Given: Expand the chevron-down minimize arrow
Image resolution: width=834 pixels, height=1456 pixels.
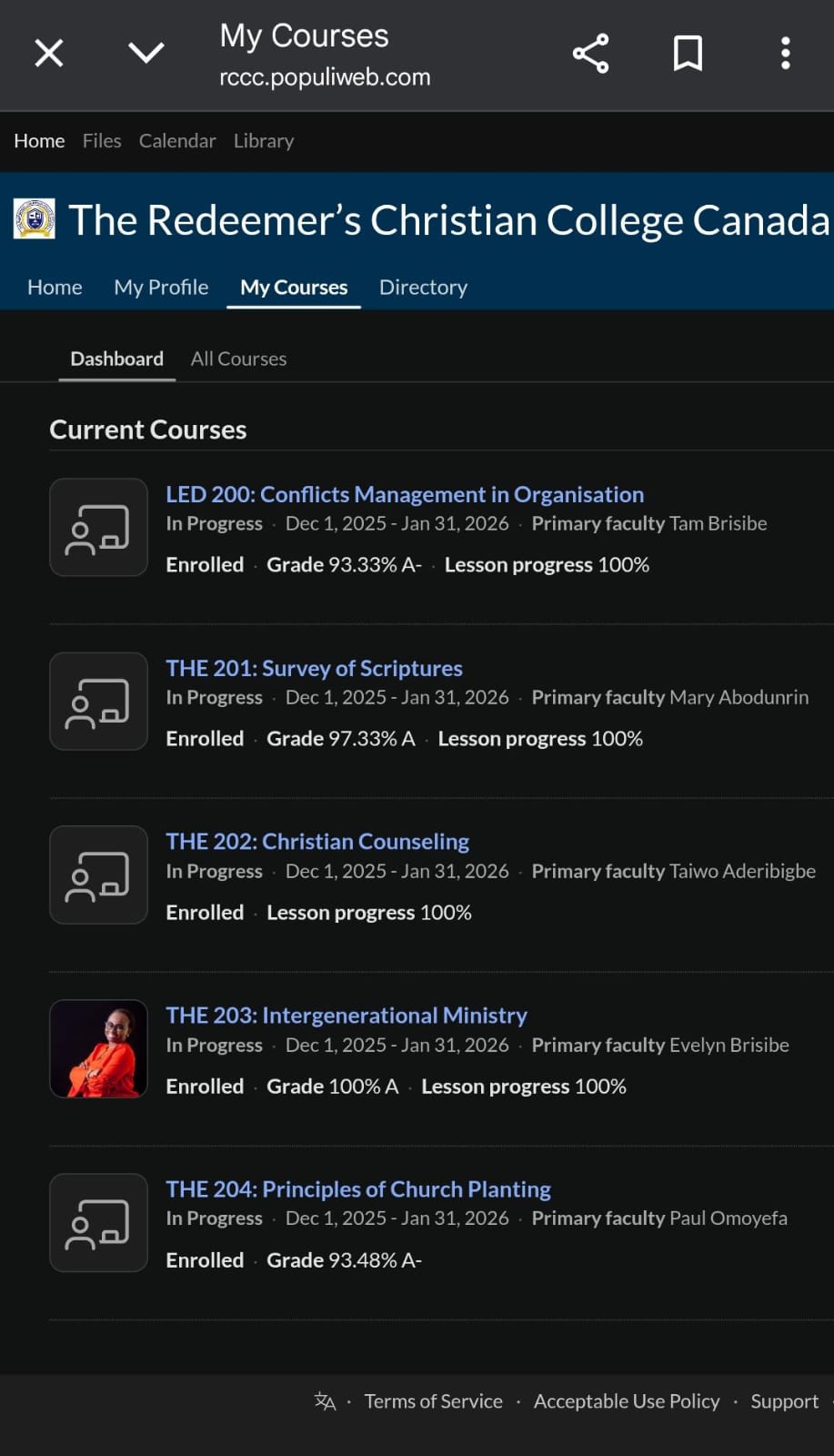Looking at the screenshot, I should click(x=146, y=53).
